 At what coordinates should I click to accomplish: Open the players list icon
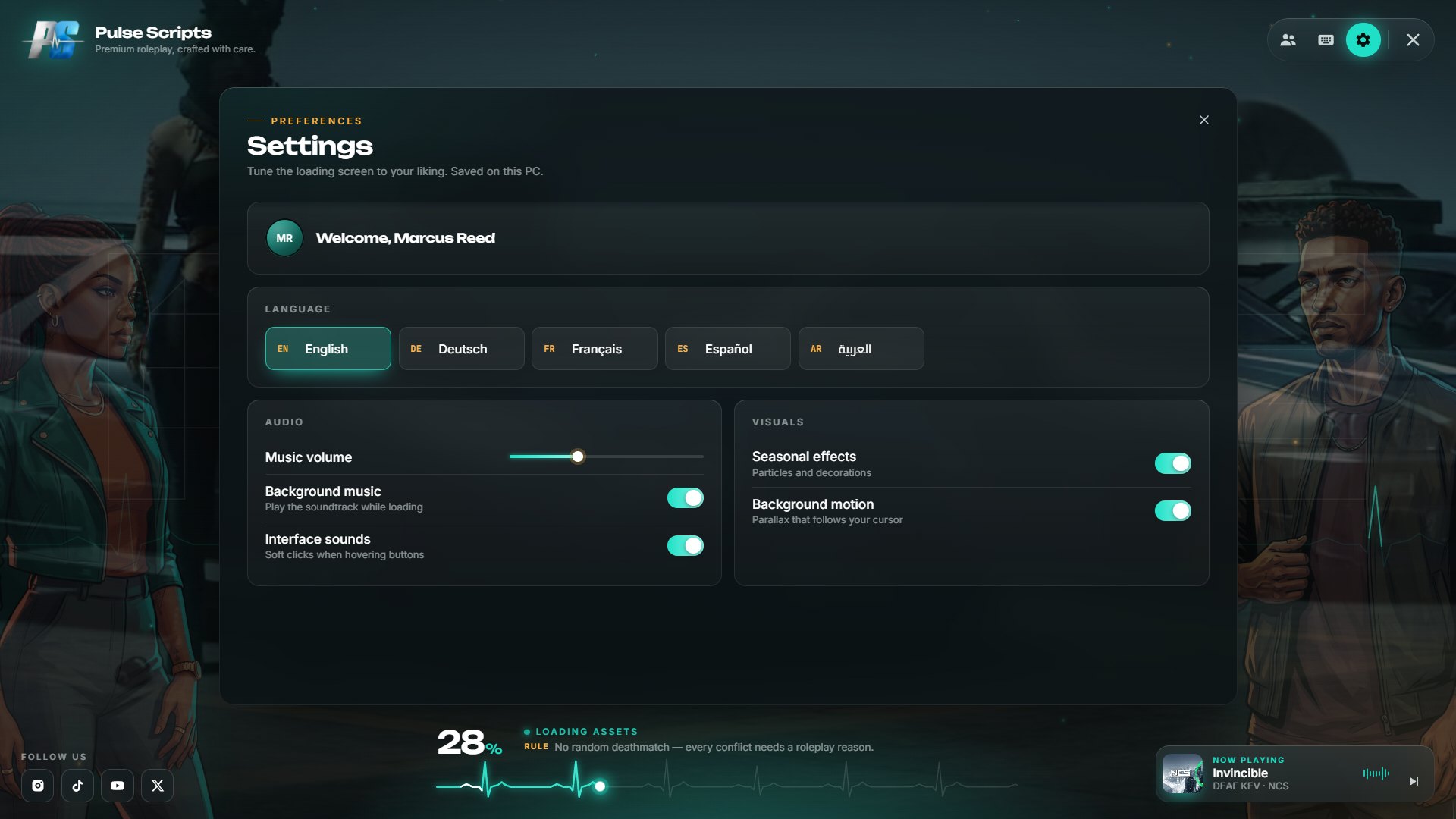(x=1288, y=40)
